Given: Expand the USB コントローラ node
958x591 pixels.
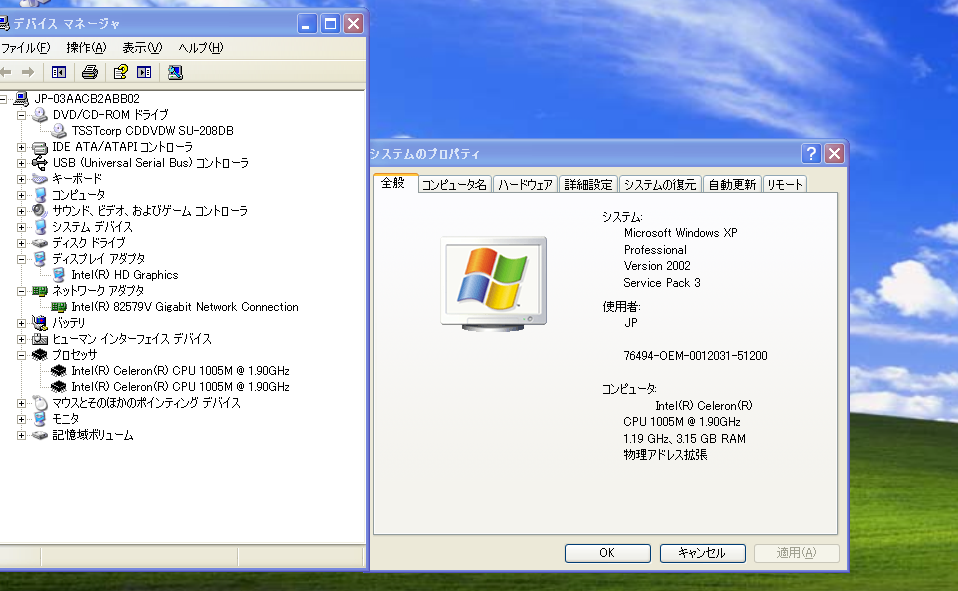Looking at the screenshot, I should click(21, 163).
